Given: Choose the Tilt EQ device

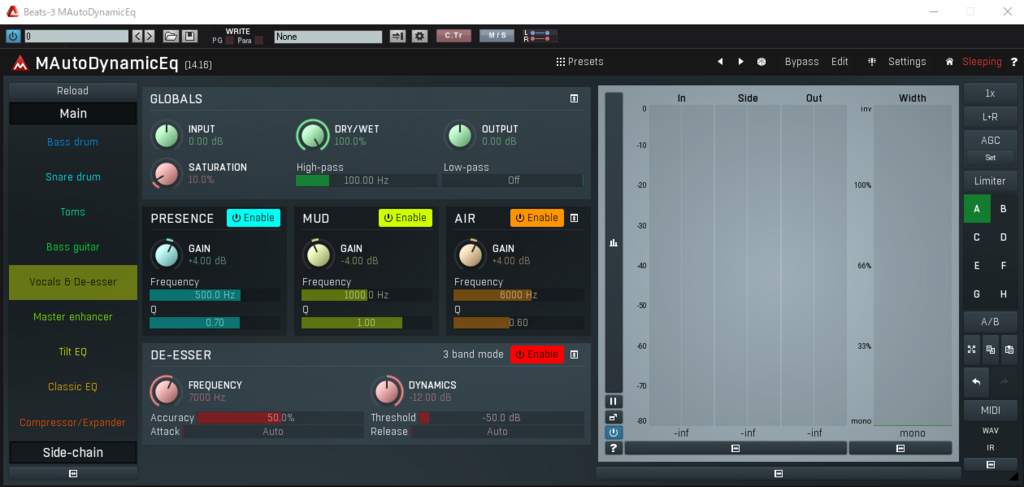Looking at the screenshot, I should 73,352.
